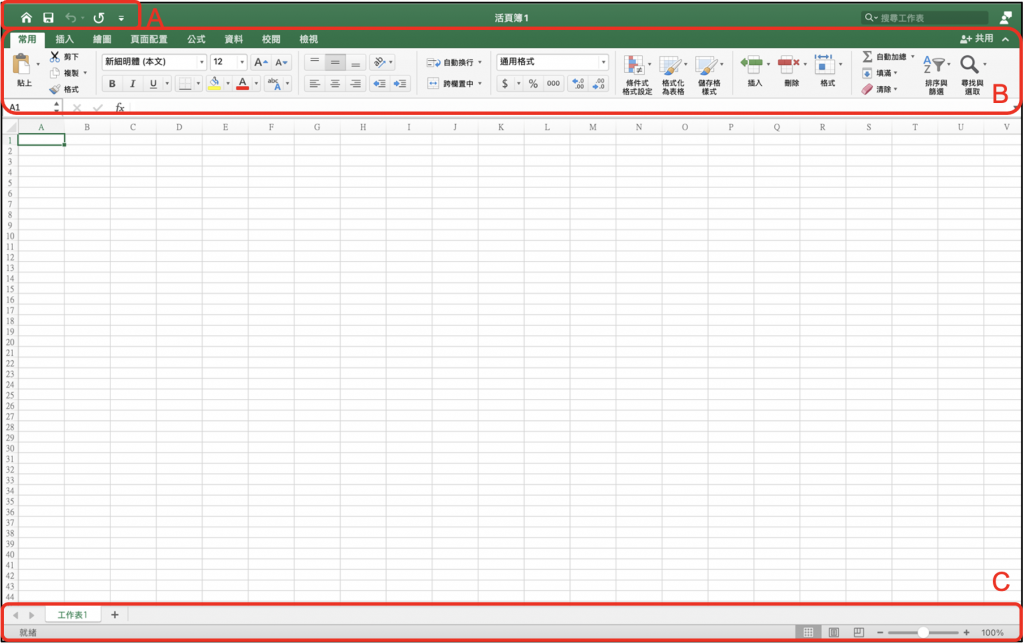Apply the currency $ format

tap(505, 84)
